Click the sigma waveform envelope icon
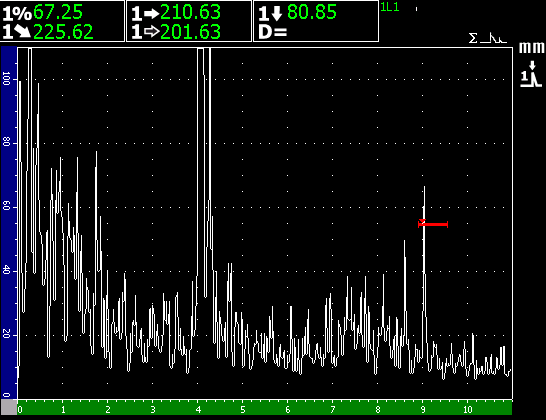Screen dimensions: 546x420 point(488,38)
